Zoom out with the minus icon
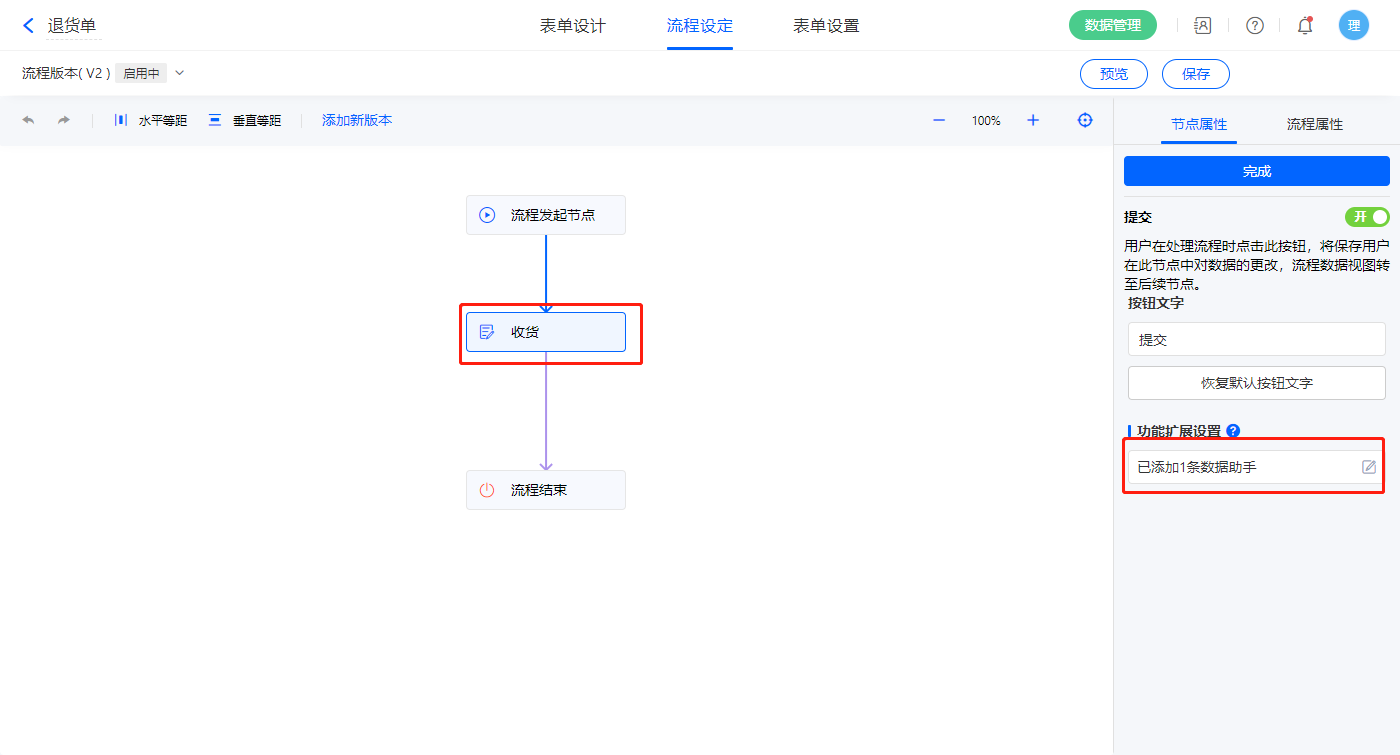The image size is (1400, 755). 939,120
